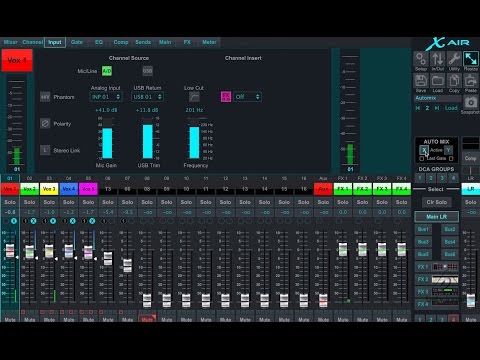The height and width of the screenshot is (360, 480).
Task: Switch to the Mixer tab
Action: tap(11, 42)
